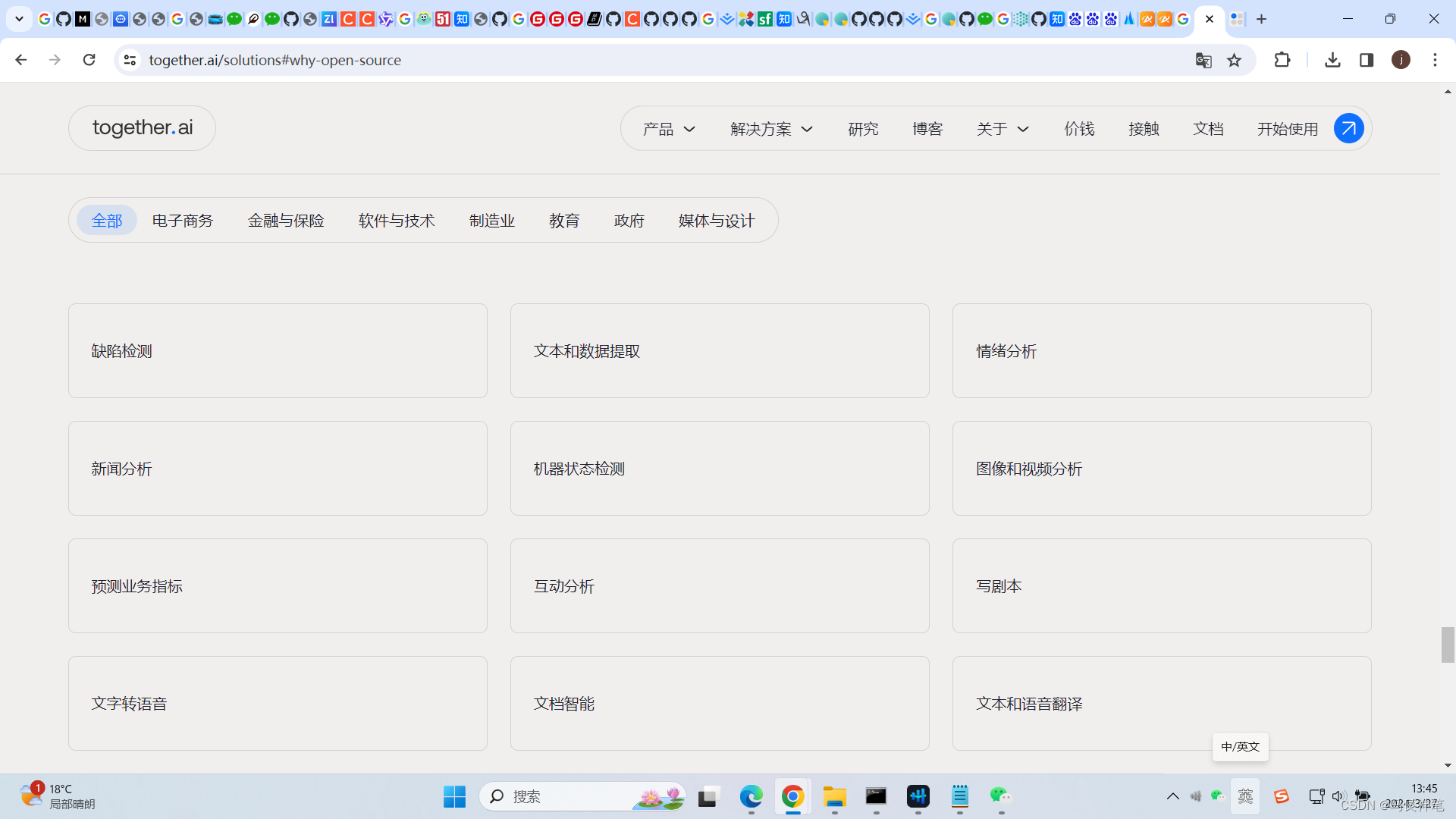Click the browser translate icon
The height and width of the screenshot is (819, 1456).
pyautogui.click(x=1204, y=60)
